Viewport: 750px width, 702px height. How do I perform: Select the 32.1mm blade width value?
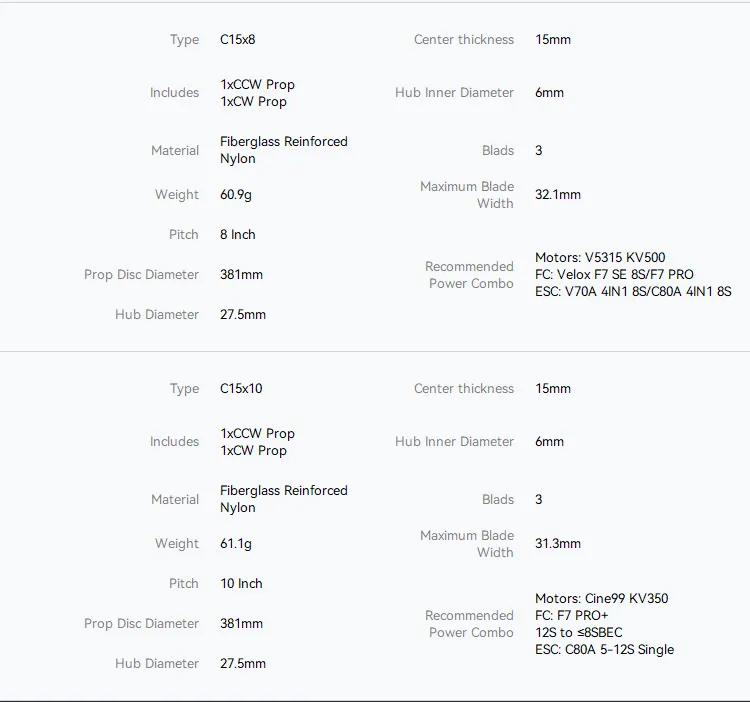point(558,195)
